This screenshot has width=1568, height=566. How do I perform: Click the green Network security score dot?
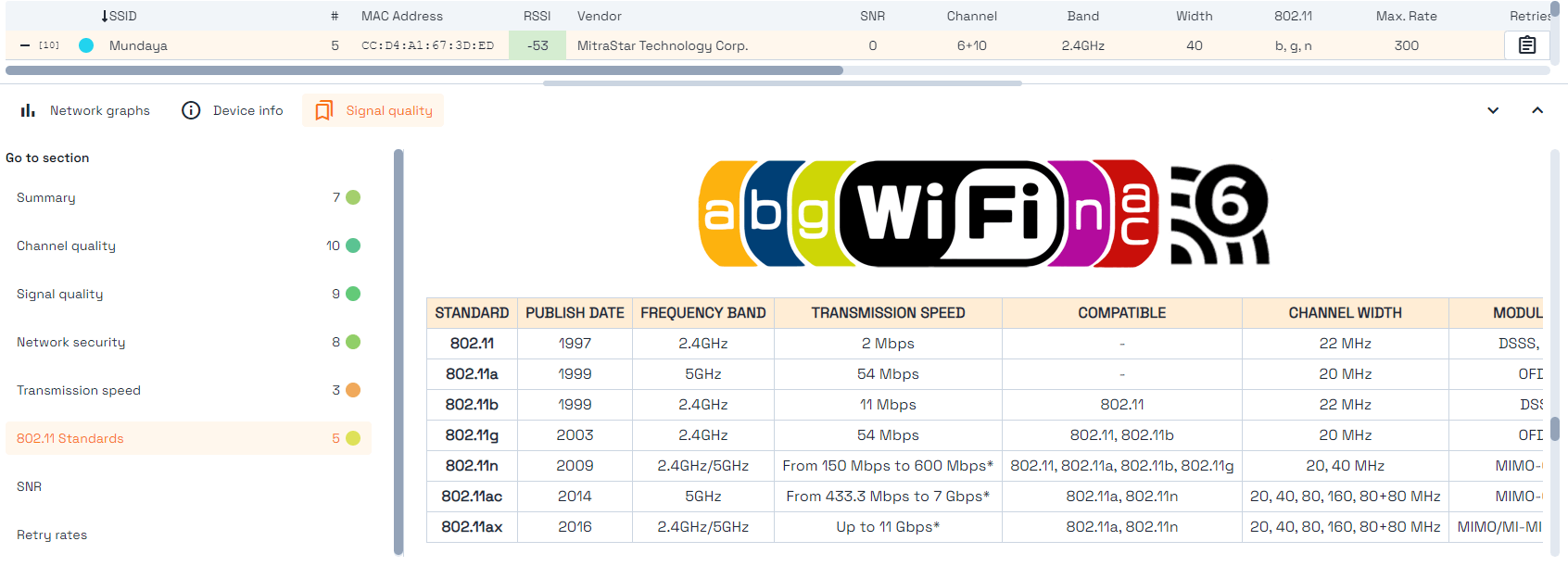(x=353, y=342)
